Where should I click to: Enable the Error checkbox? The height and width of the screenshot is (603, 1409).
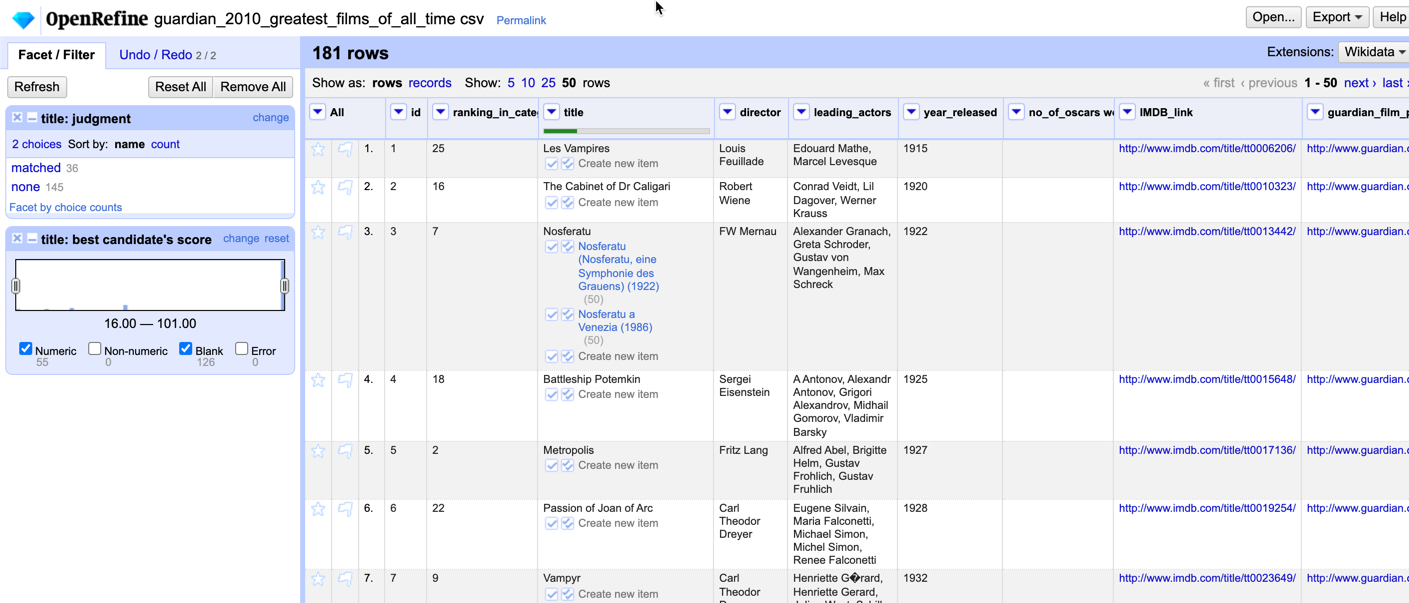pos(240,350)
